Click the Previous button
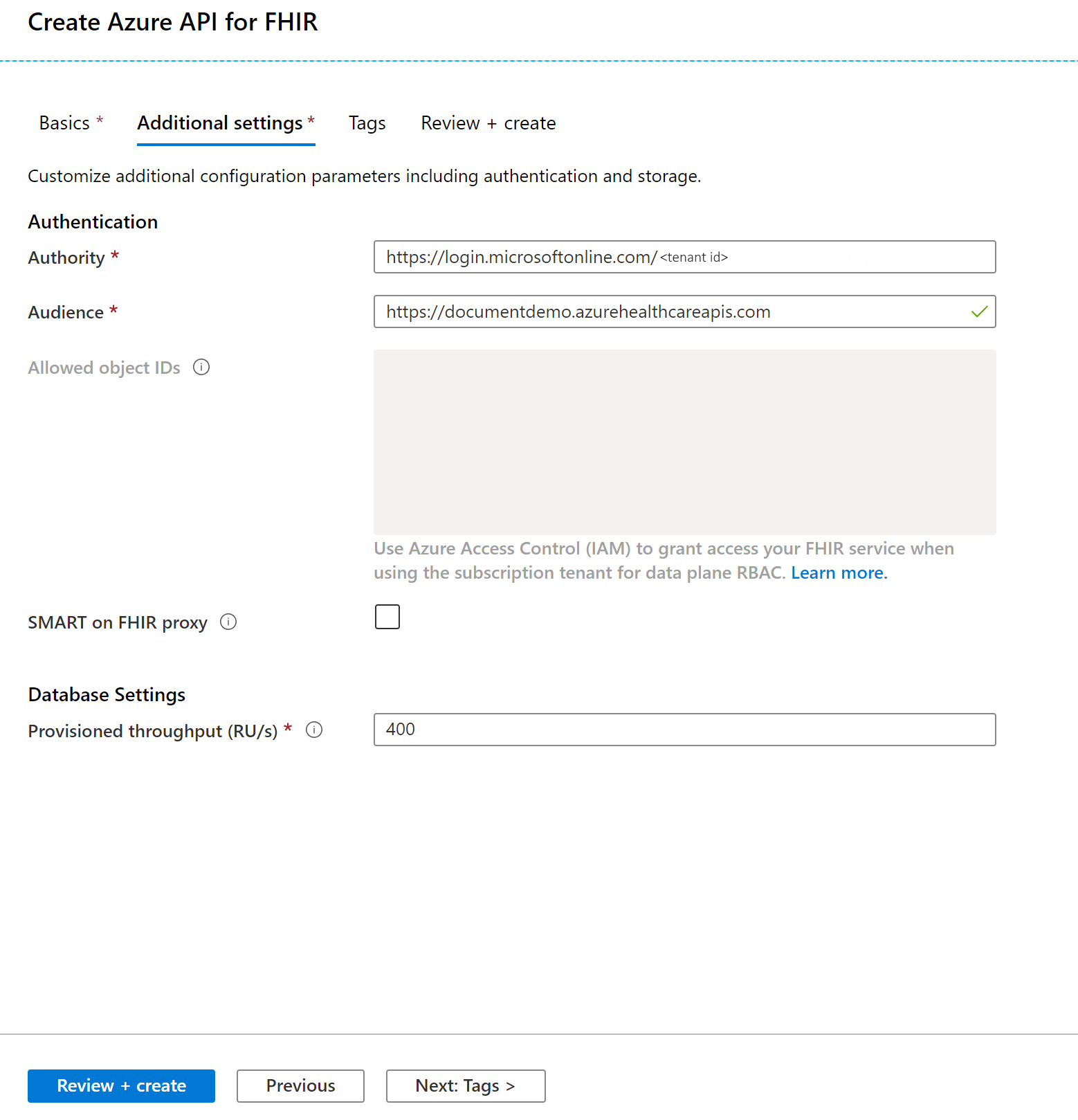 300,1085
